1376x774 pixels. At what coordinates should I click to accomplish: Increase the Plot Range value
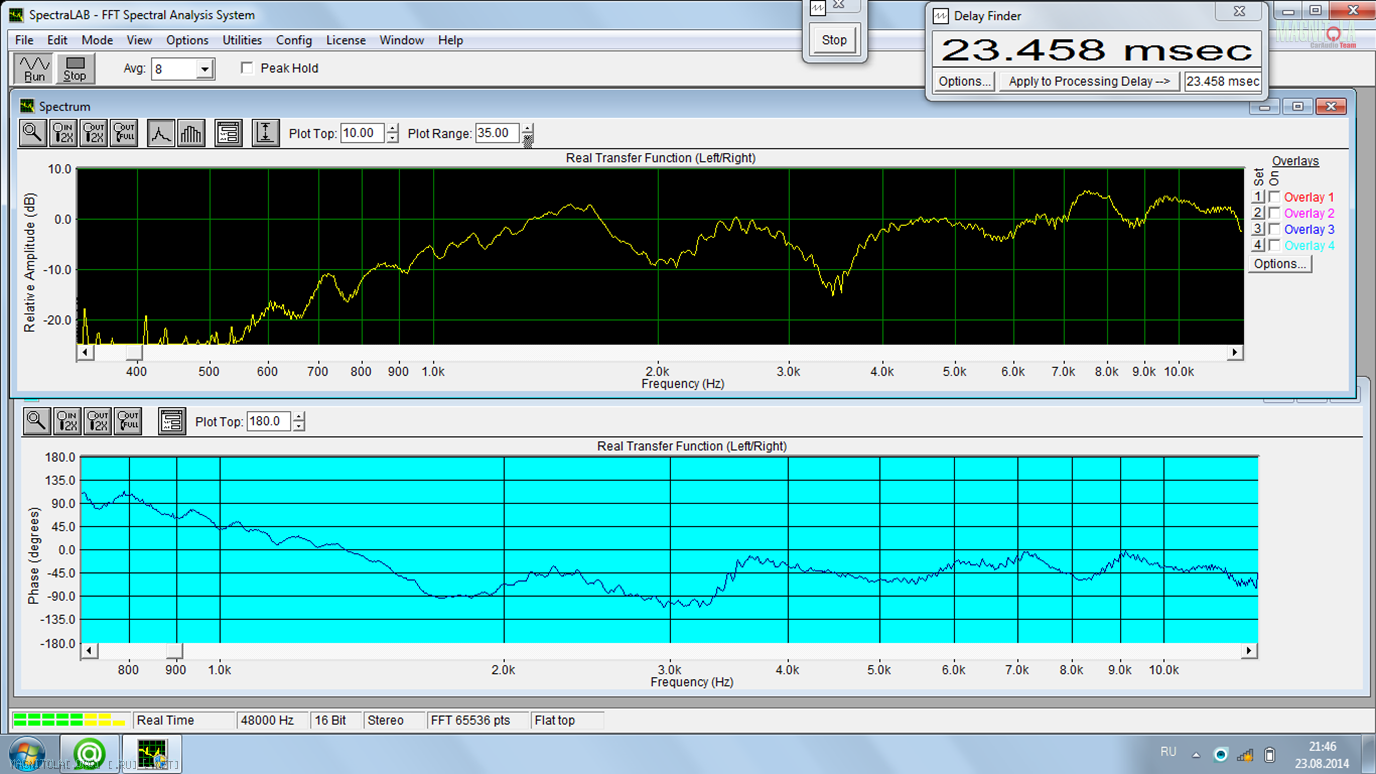[528, 128]
